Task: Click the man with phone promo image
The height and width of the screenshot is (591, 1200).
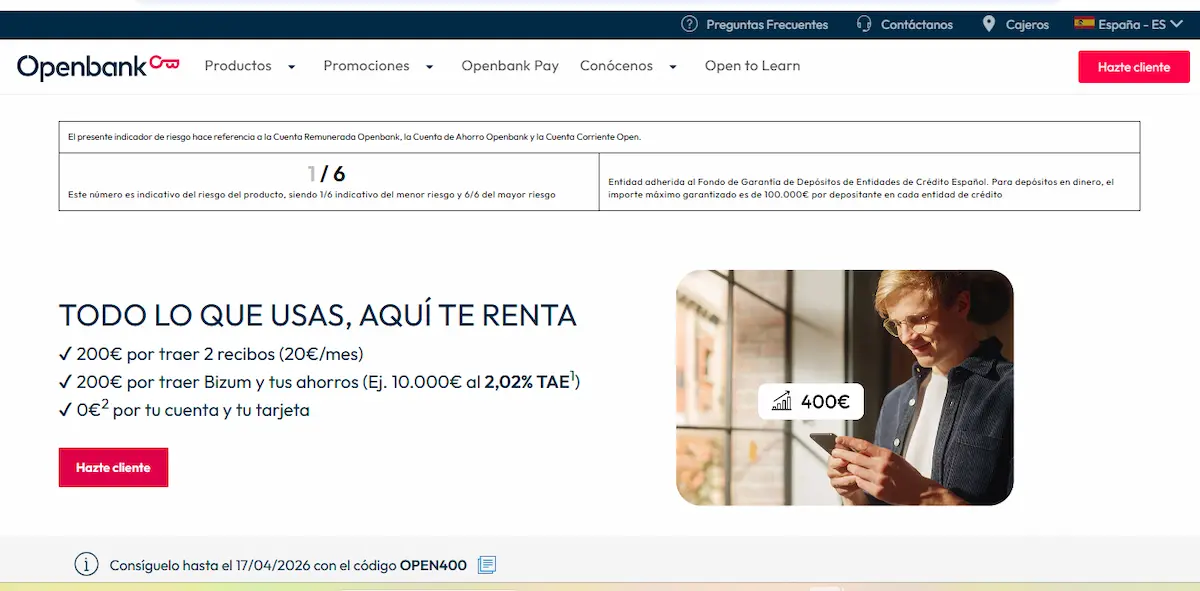Action: point(845,387)
